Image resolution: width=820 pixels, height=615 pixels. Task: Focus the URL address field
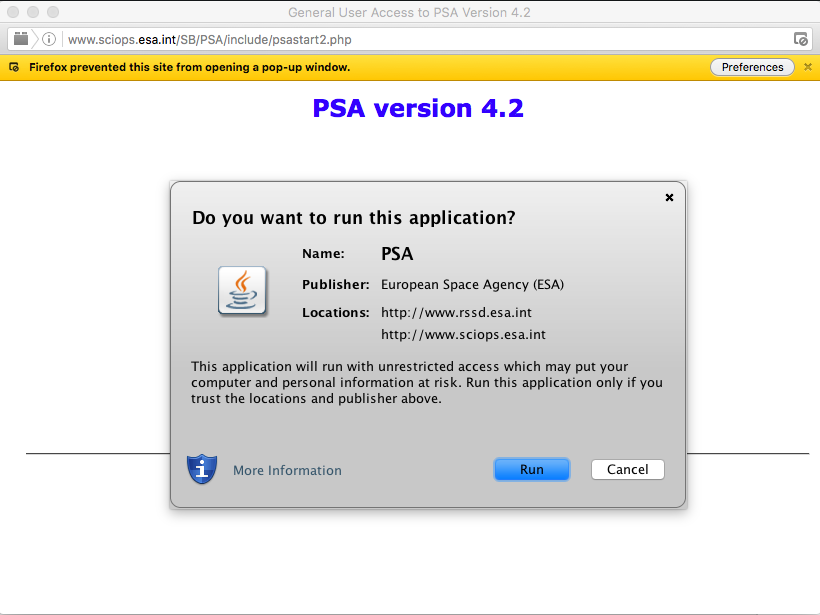[x=418, y=39]
